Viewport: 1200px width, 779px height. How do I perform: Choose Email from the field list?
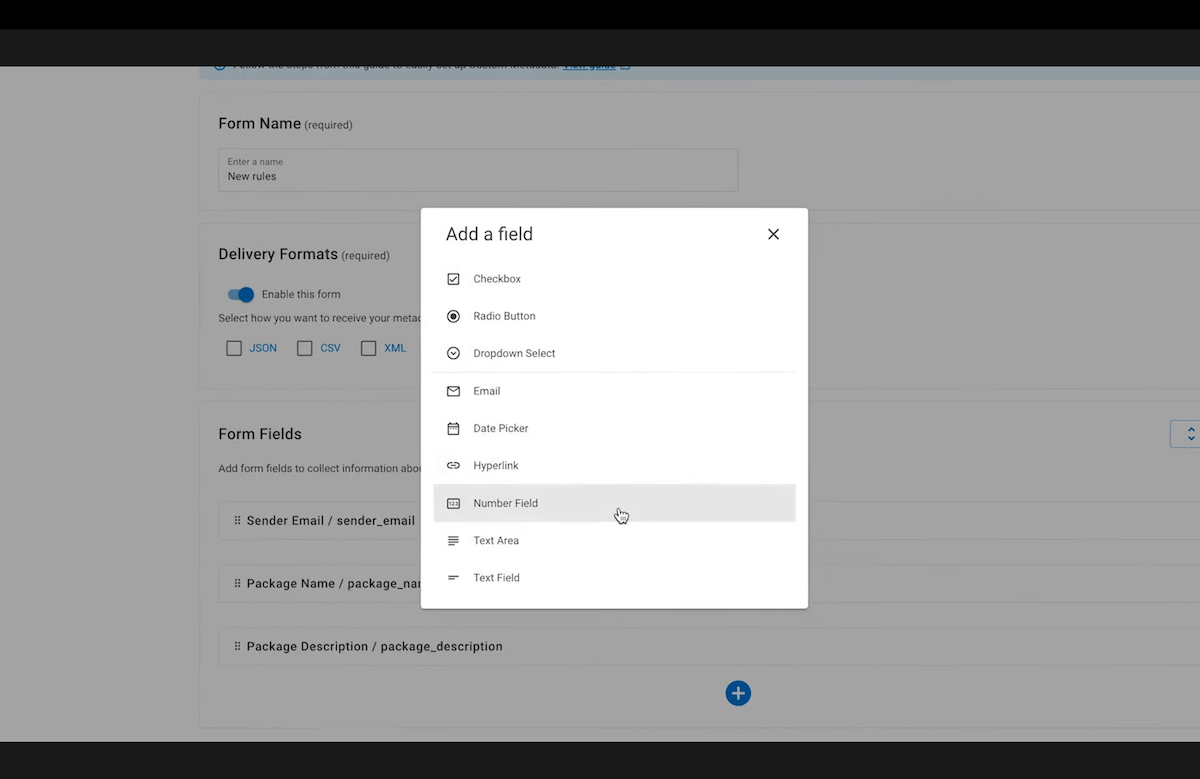614,391
